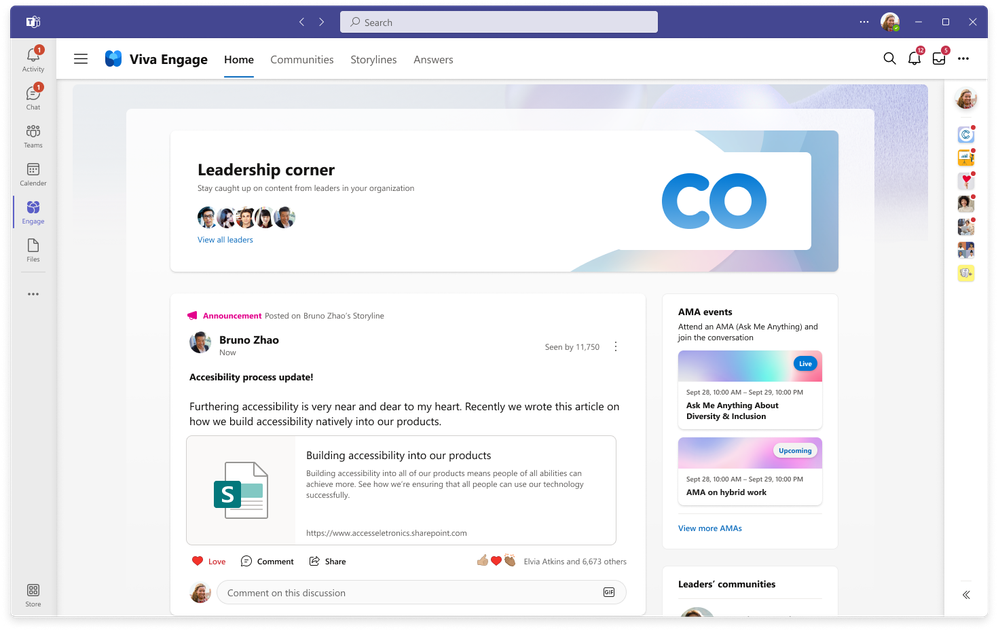This screenshot has width=998, height=631.
Task: Open blue circular arrow app in right rail
Action: coord(966,134)
